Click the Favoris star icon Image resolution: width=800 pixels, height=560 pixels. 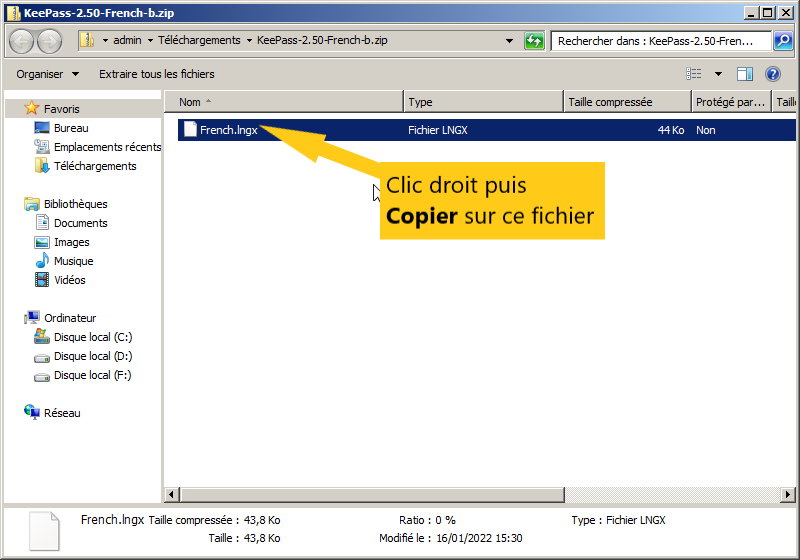click(x=32, y=108)
